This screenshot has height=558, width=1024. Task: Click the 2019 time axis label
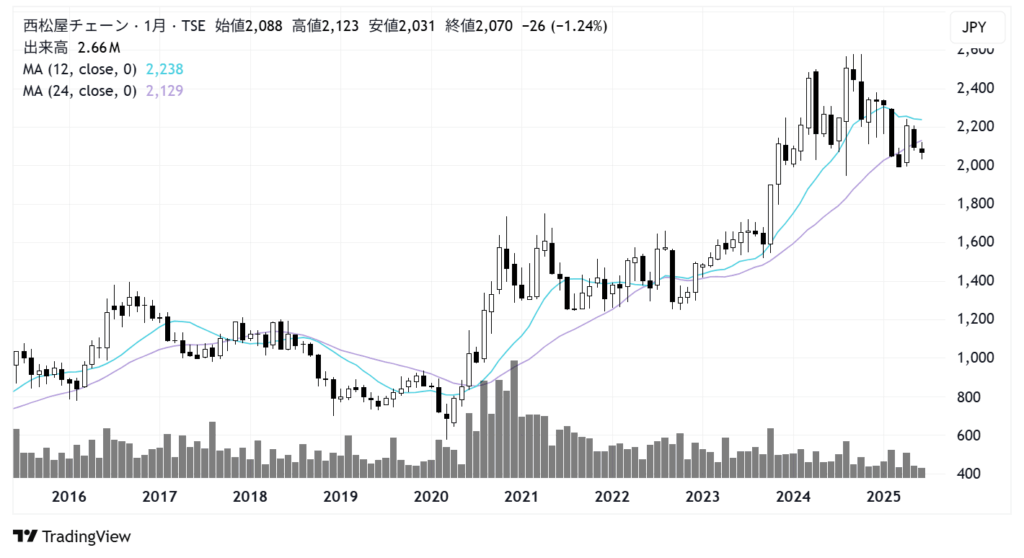click(x=341, y=497)
